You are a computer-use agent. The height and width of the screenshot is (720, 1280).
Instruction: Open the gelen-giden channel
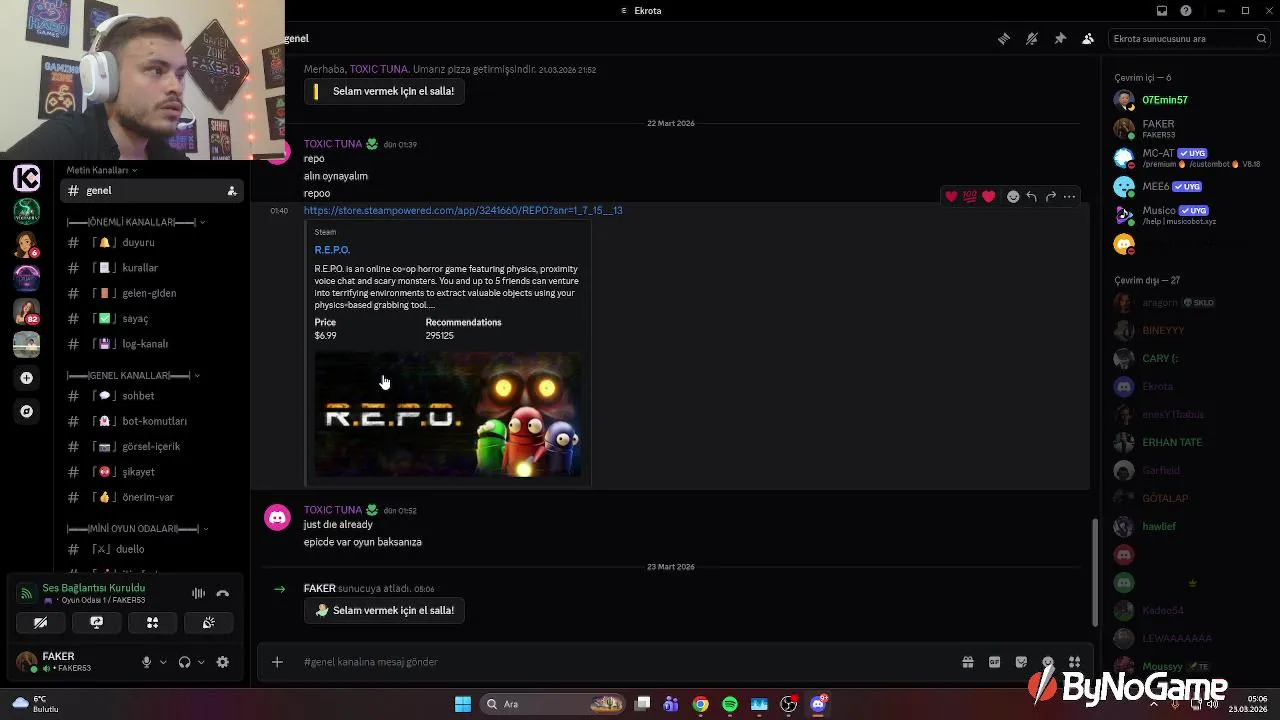click(152, 294)
